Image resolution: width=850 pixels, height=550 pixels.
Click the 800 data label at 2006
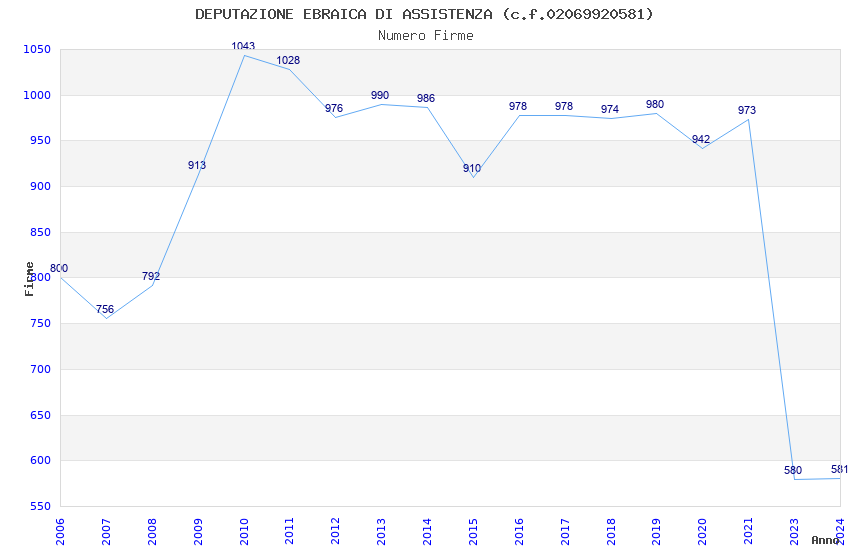(59, 268)
